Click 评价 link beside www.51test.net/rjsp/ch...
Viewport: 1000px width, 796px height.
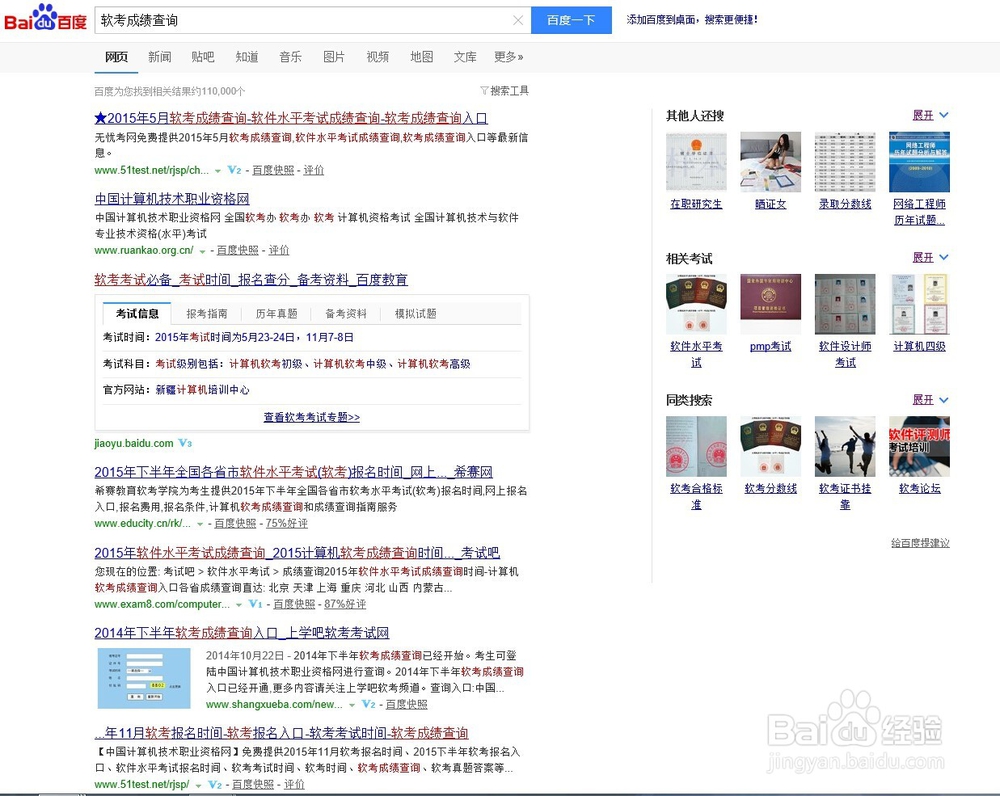313,170
